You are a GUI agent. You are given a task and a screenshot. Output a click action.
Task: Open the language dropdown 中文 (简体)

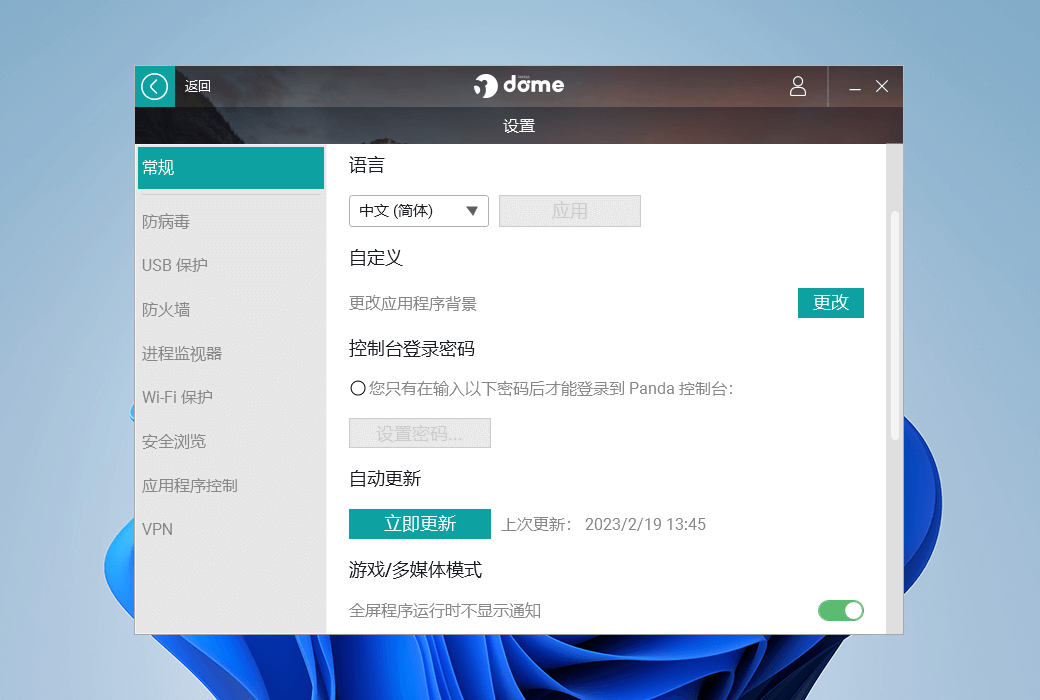(x=418, y=211)
